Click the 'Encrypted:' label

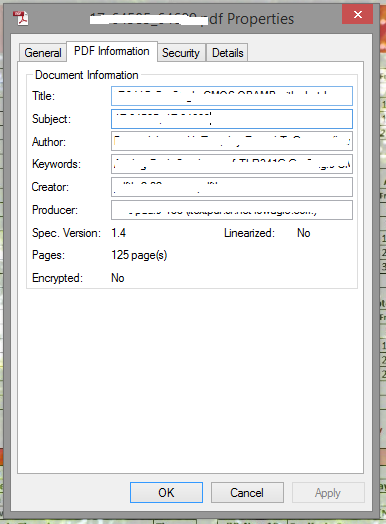[x=57, y=278]
